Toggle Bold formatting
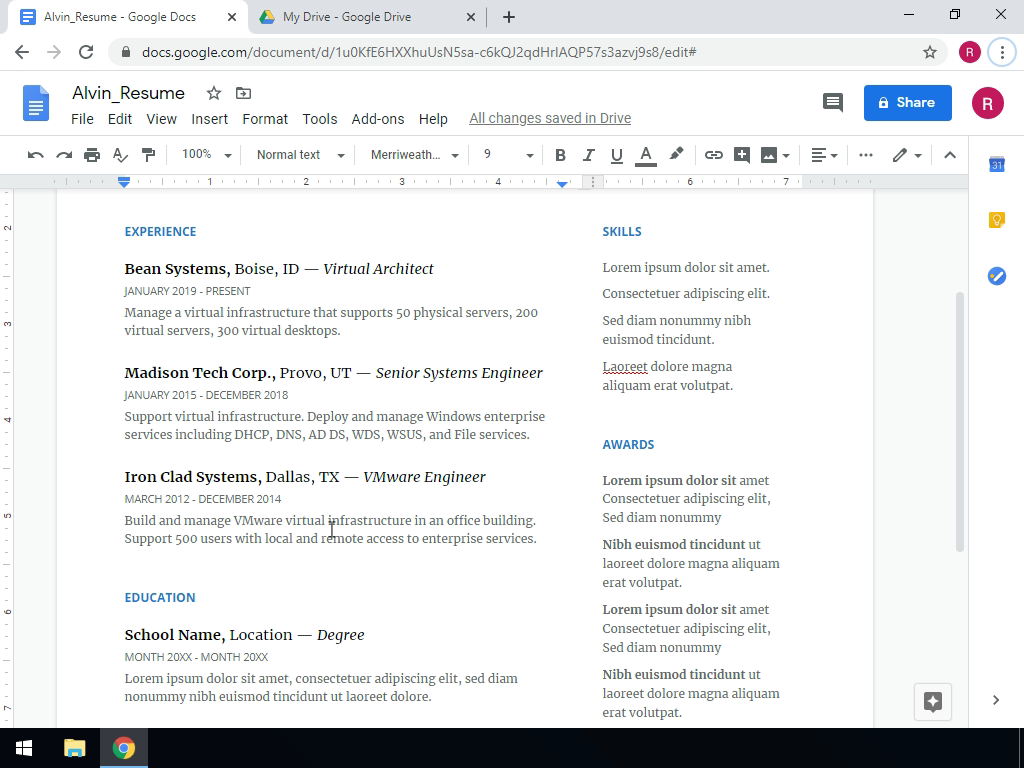This screenshot has width=1024, height=768. pyautogui.click(x=560, y=155)
